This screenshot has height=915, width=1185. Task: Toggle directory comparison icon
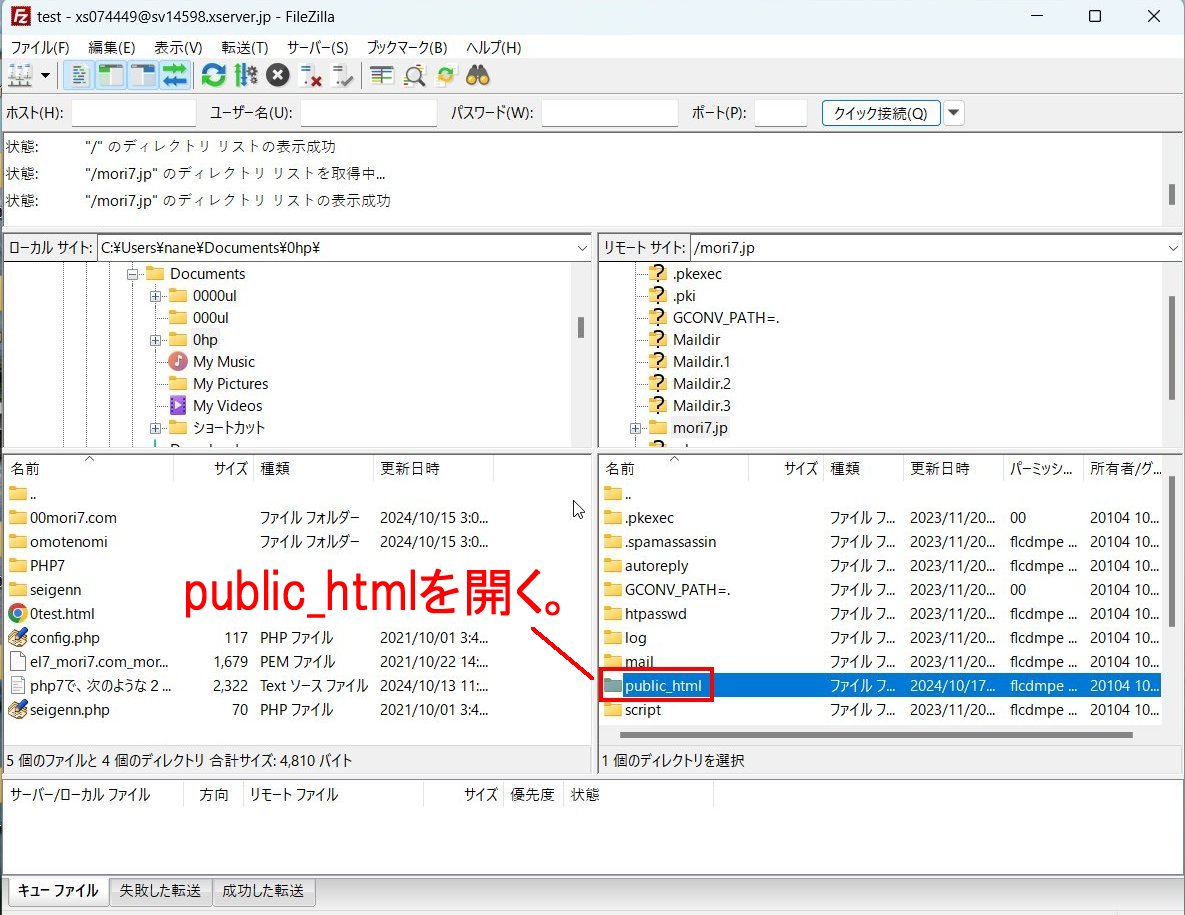414,76
